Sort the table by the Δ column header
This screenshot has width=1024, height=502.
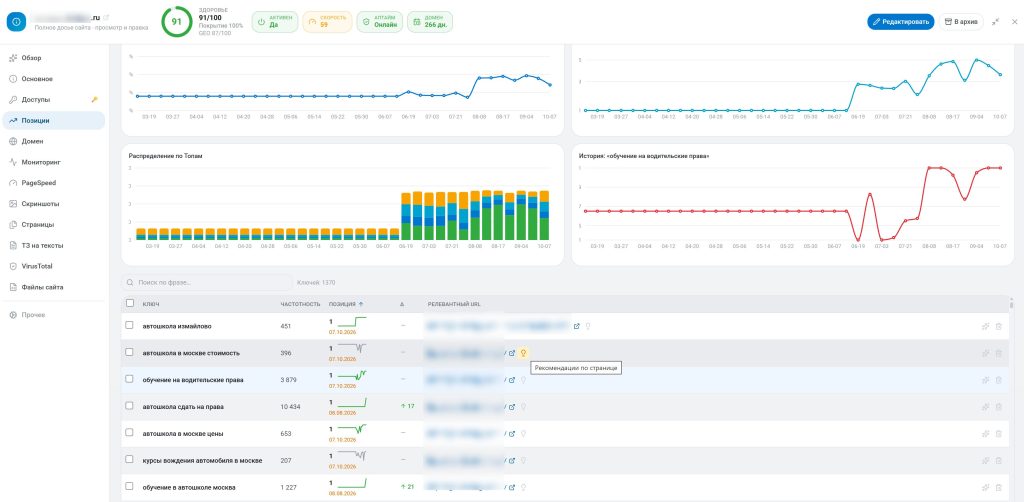click(x=402, y=304)
